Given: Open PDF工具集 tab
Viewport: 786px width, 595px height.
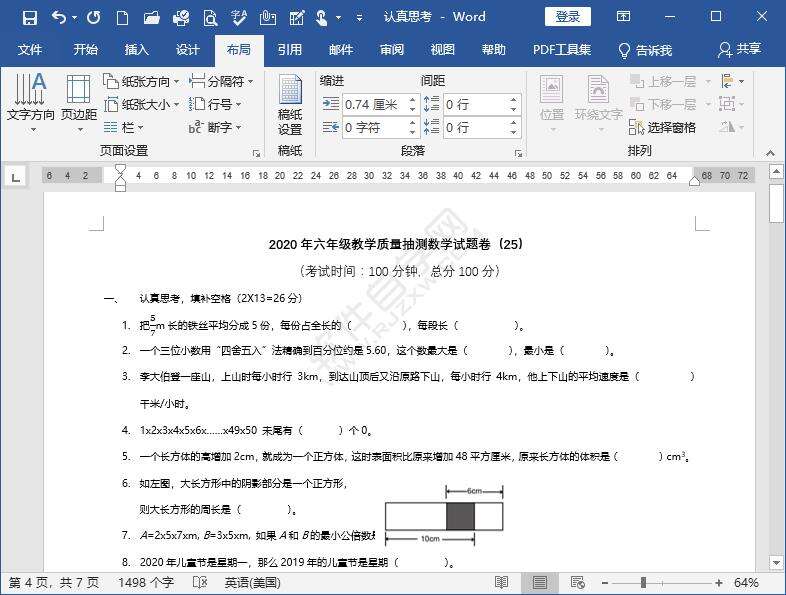Looking at the screenshot, I should (x=561, y=50).
